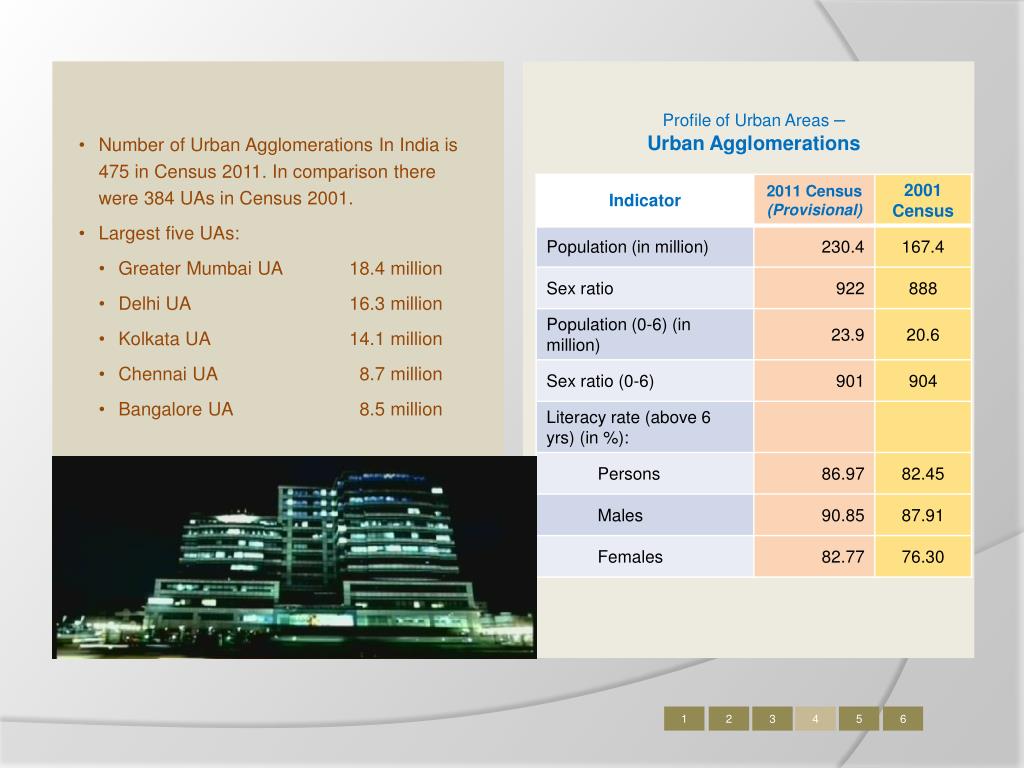Click the Bangalore UA bullet item
Viewport: 1024px width, 768px height.
[175, 408]
